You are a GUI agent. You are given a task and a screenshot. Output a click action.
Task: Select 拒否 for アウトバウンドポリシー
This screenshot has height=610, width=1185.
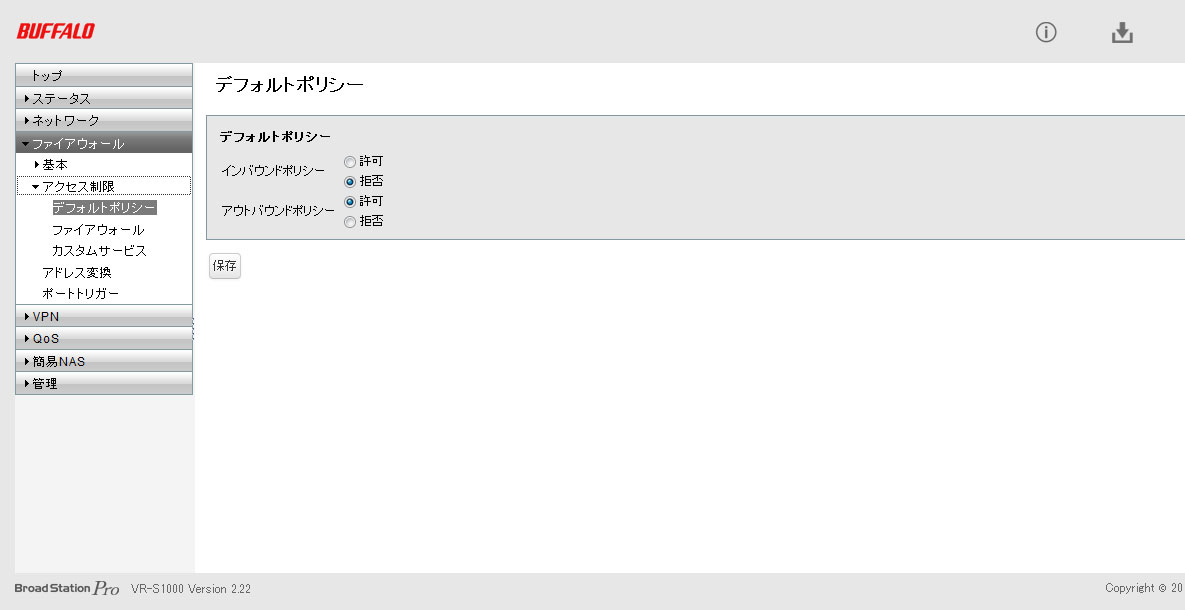[x=350, y=222]
